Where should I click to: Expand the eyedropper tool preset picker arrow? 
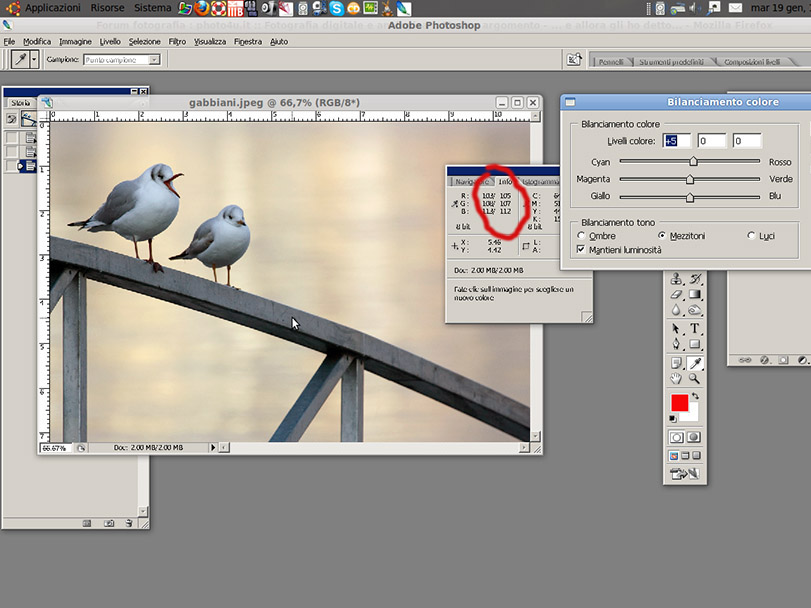point(35,60)
